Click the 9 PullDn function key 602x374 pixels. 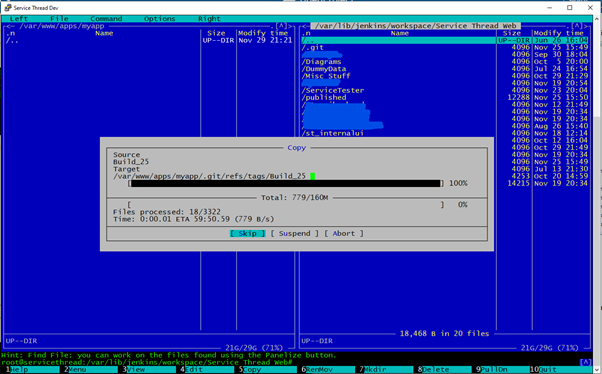click(x=502, y=369)
